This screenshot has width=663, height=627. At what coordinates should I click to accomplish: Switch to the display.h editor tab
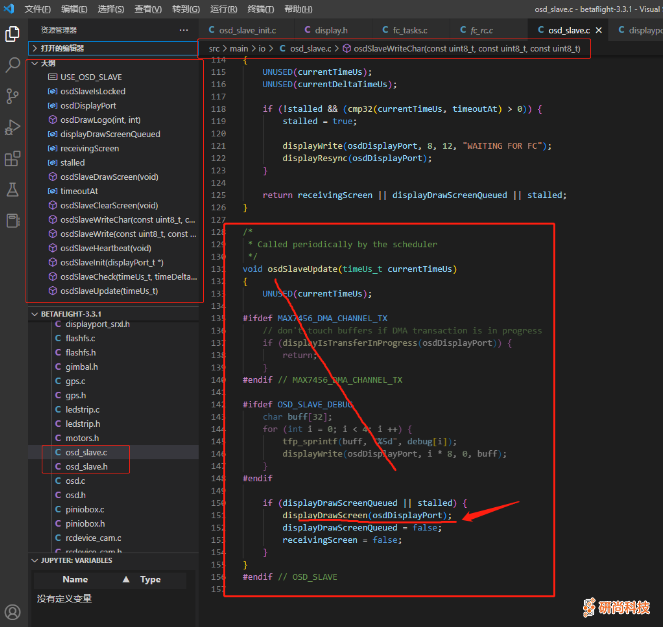[x=331, y=30]
